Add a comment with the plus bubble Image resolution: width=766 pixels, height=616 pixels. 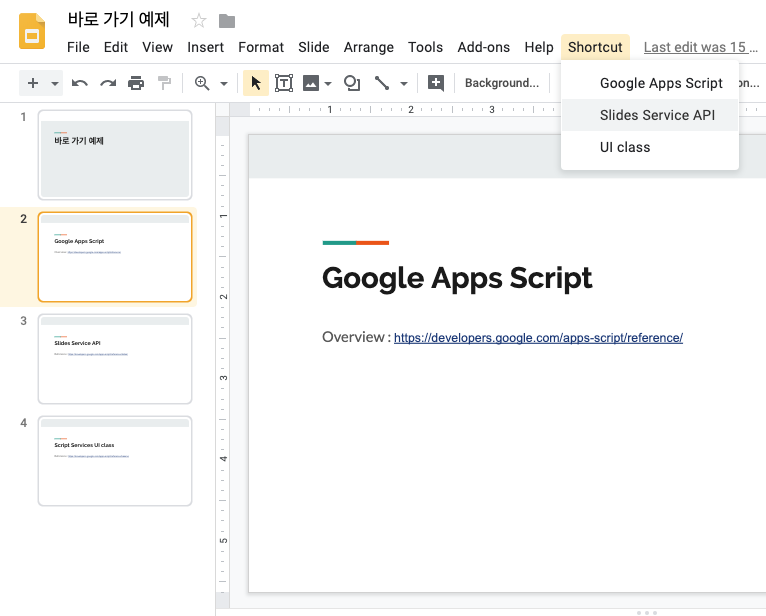pos(436,83)
